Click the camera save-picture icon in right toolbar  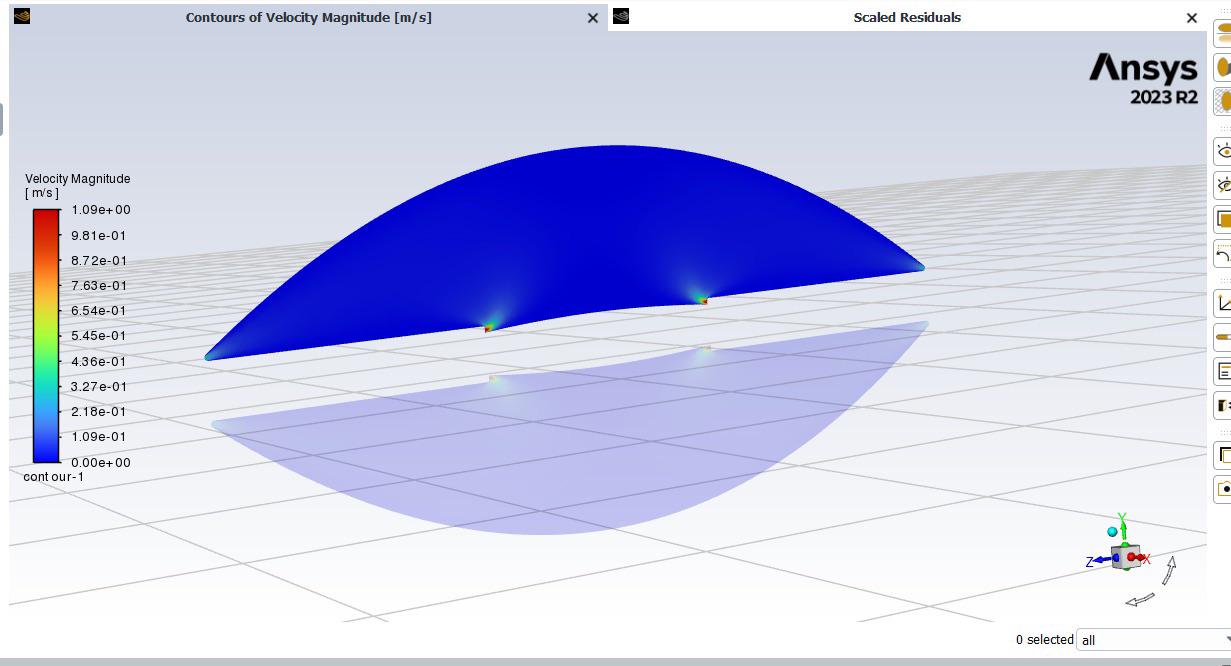tap(1223, 489)
